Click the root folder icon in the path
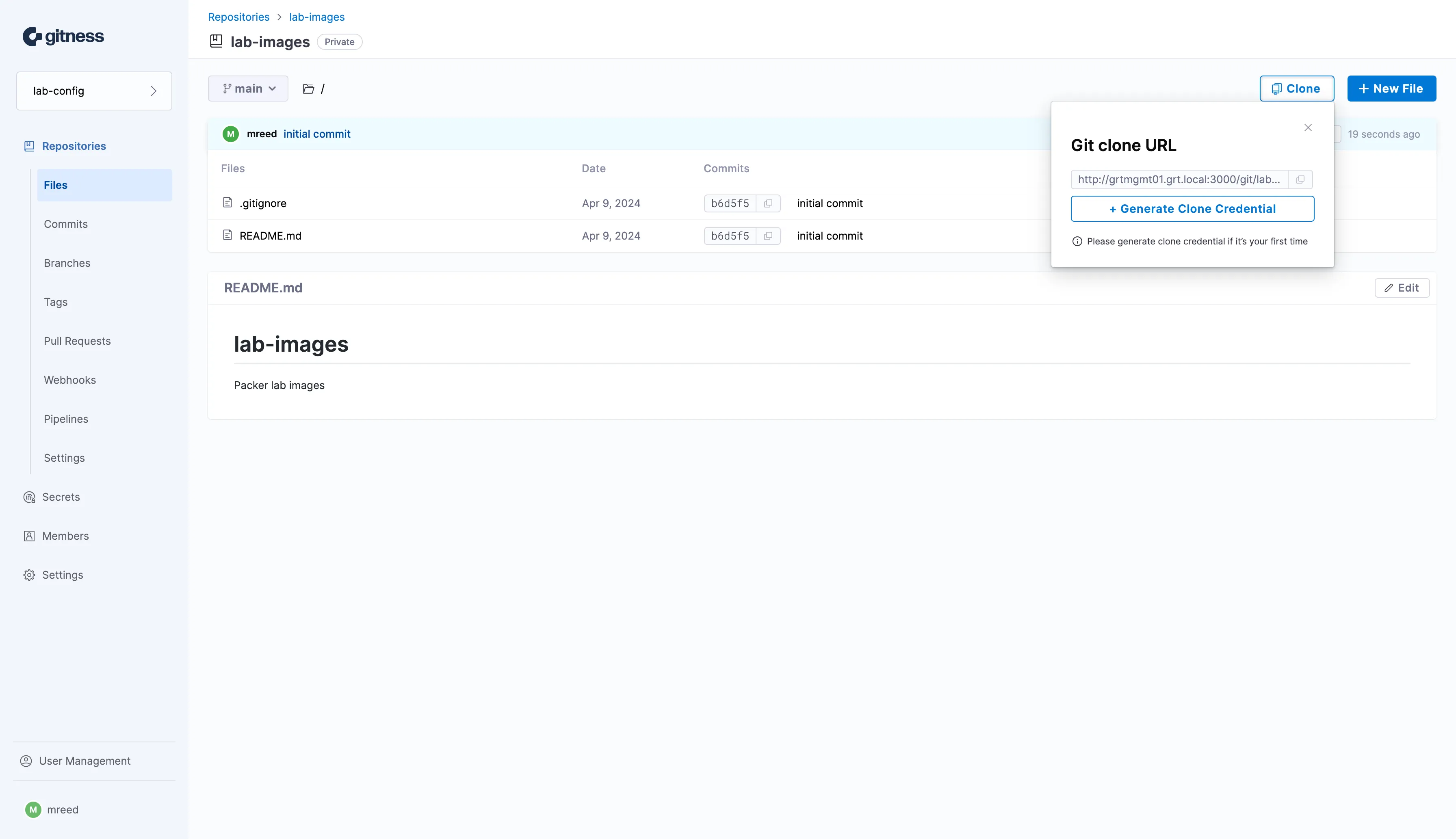1456x839 pixels. tap(308, 89)
